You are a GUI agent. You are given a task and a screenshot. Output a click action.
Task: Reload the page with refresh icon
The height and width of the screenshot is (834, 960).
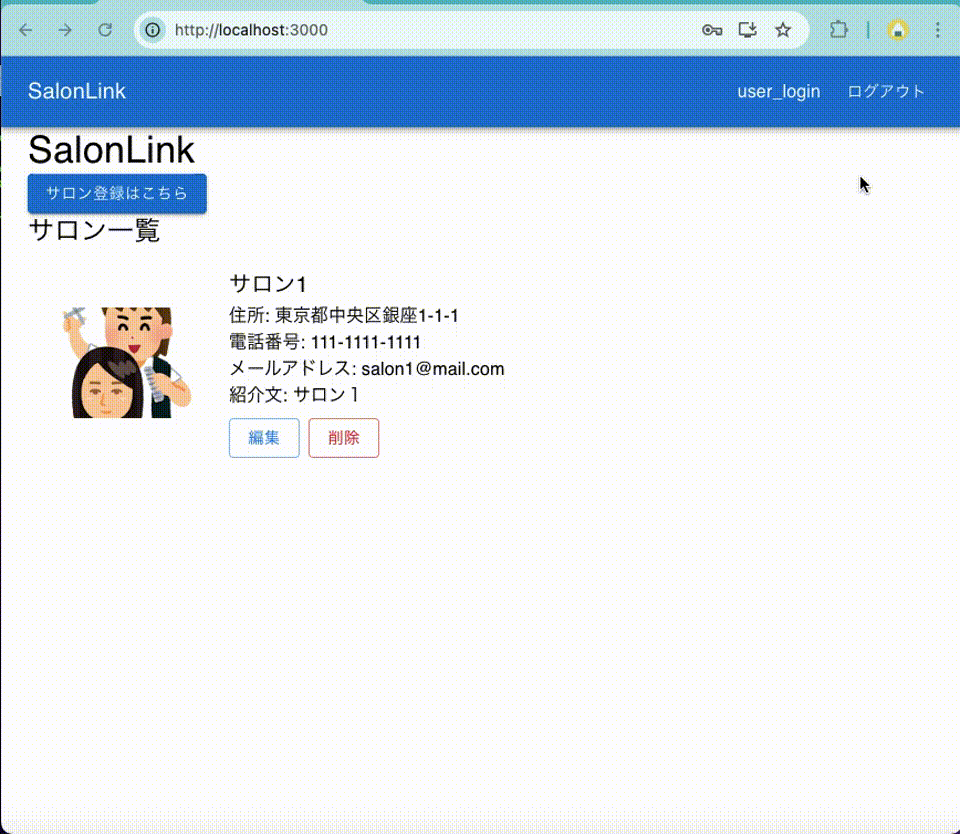tap(105, 30)
